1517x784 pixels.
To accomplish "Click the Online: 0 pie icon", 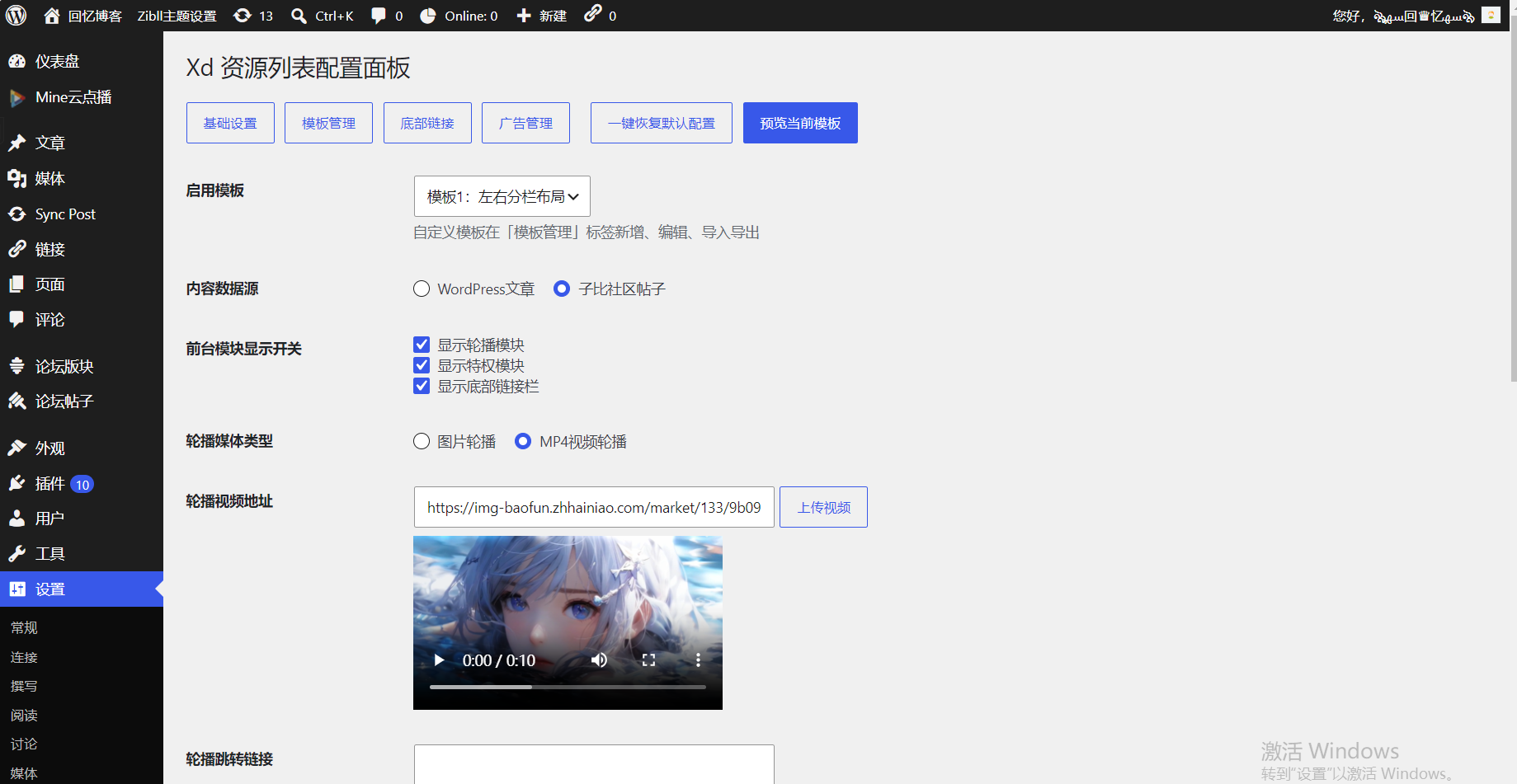I will click(x=428, y=16).
